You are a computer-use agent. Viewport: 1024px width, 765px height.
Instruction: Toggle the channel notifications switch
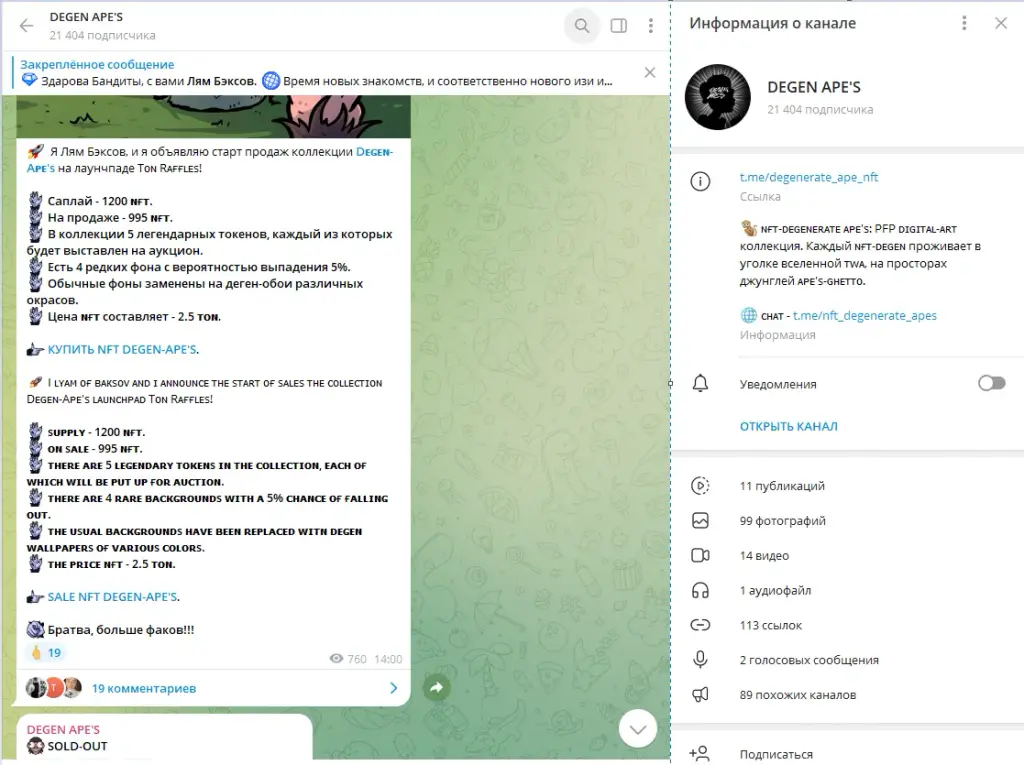pos(991,383)
